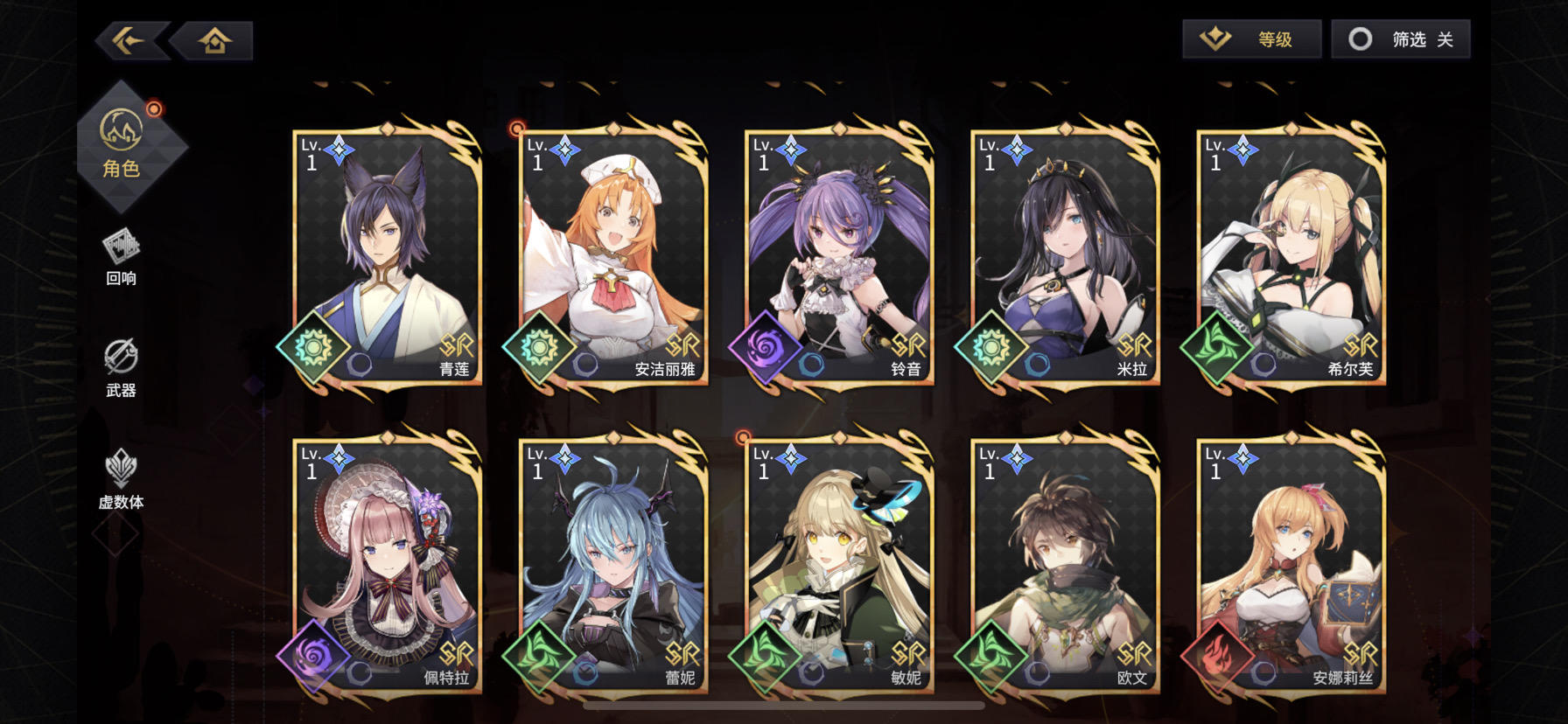Click the 青莲 name label
Image resolution: width=1568 pixels, height=724 pixels.
pos(454,369)
